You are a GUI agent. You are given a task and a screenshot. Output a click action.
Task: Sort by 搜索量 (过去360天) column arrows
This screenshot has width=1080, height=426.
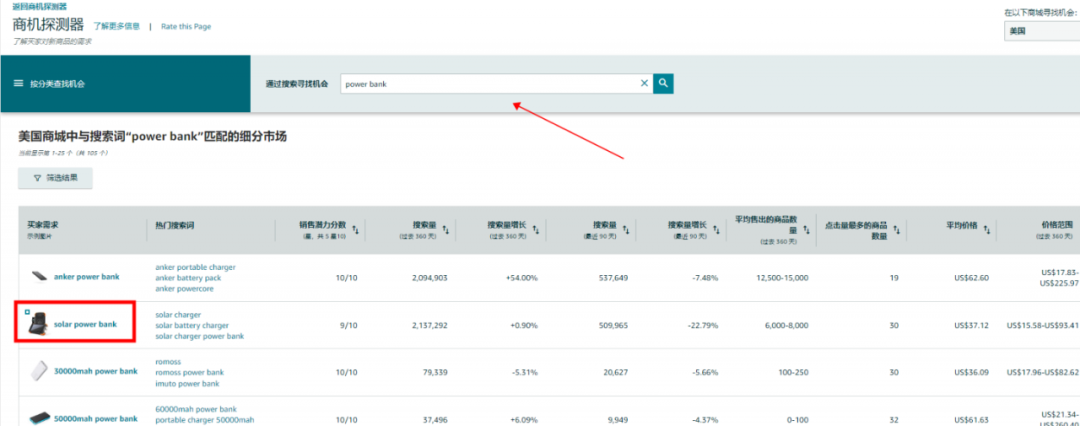pyautogui.click(x=445, y=229)
